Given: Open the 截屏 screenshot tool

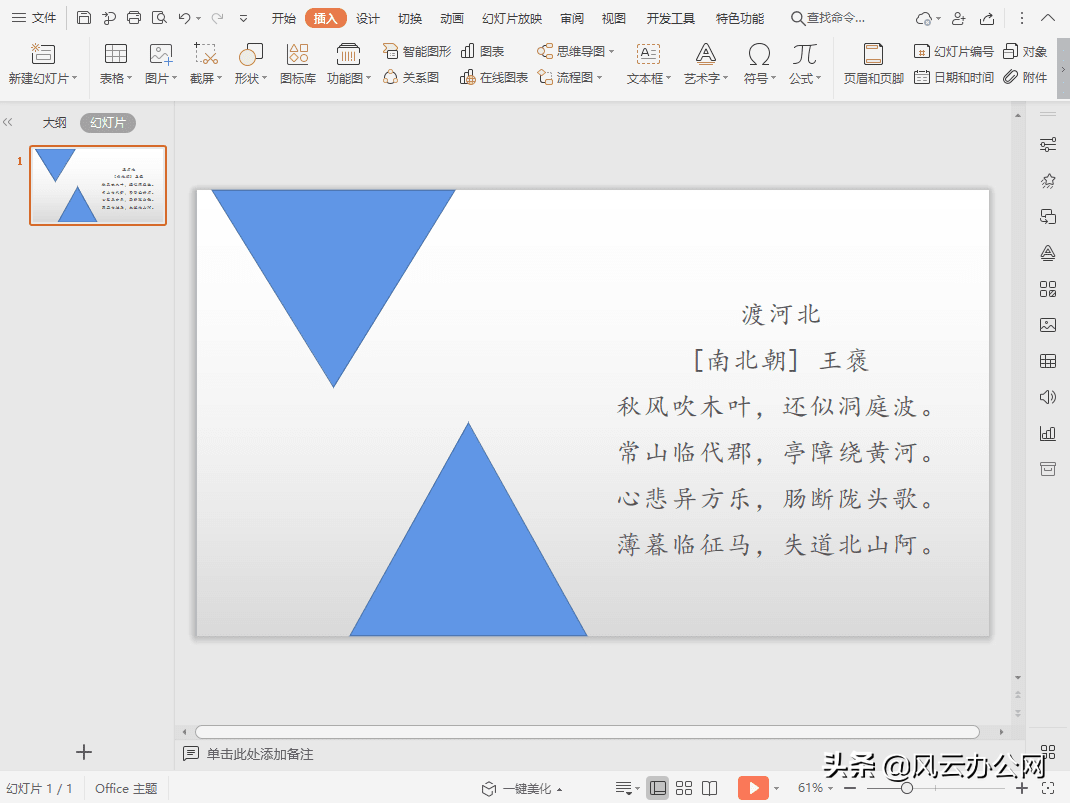Looking at the screenshot, I should point(203,60).
